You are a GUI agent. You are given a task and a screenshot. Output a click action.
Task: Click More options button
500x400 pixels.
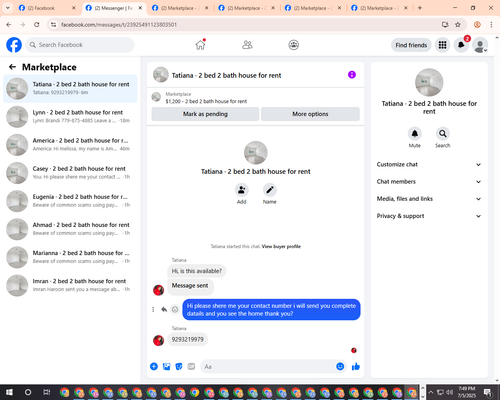pos(310,114)
